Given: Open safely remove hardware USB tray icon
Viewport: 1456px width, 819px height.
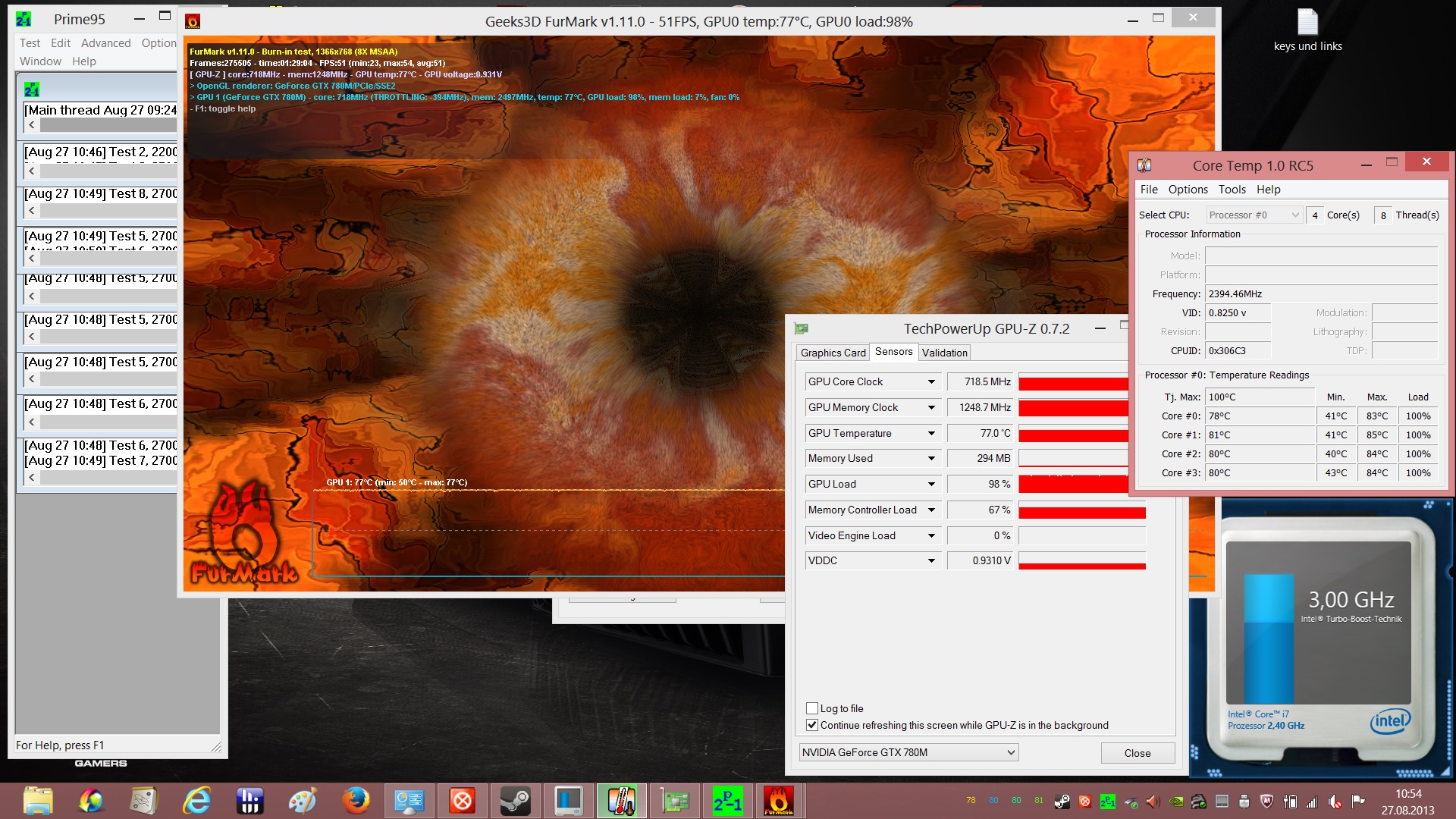Looking at the screenshot, I should point(1244,802).
